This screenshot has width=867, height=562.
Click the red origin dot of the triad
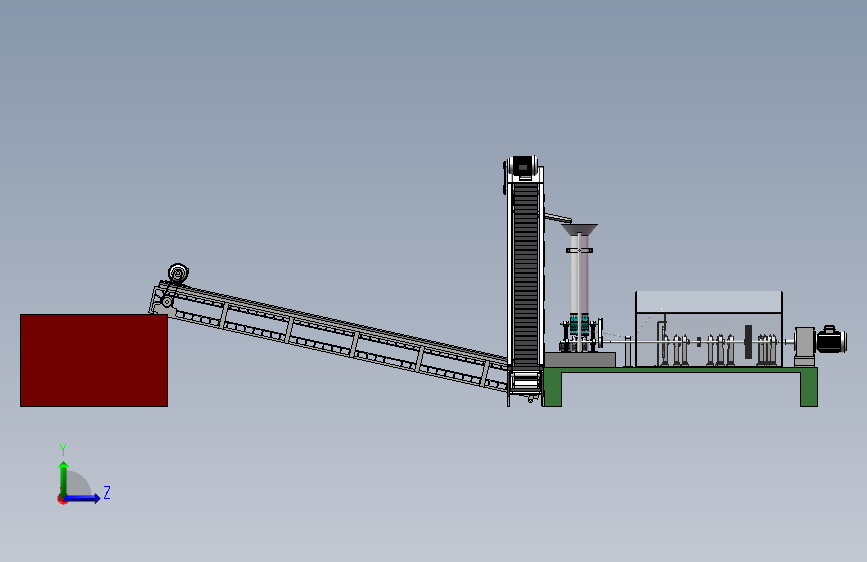pos(62,499)
